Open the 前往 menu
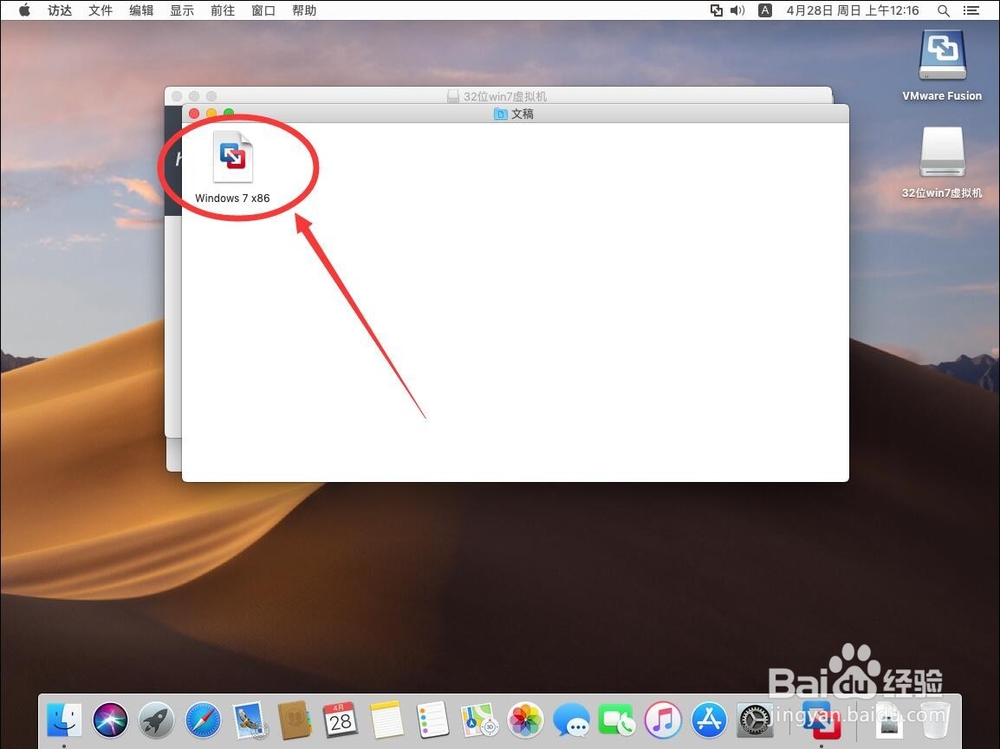This screenshot has width=1000, height=749. (223, 10)
